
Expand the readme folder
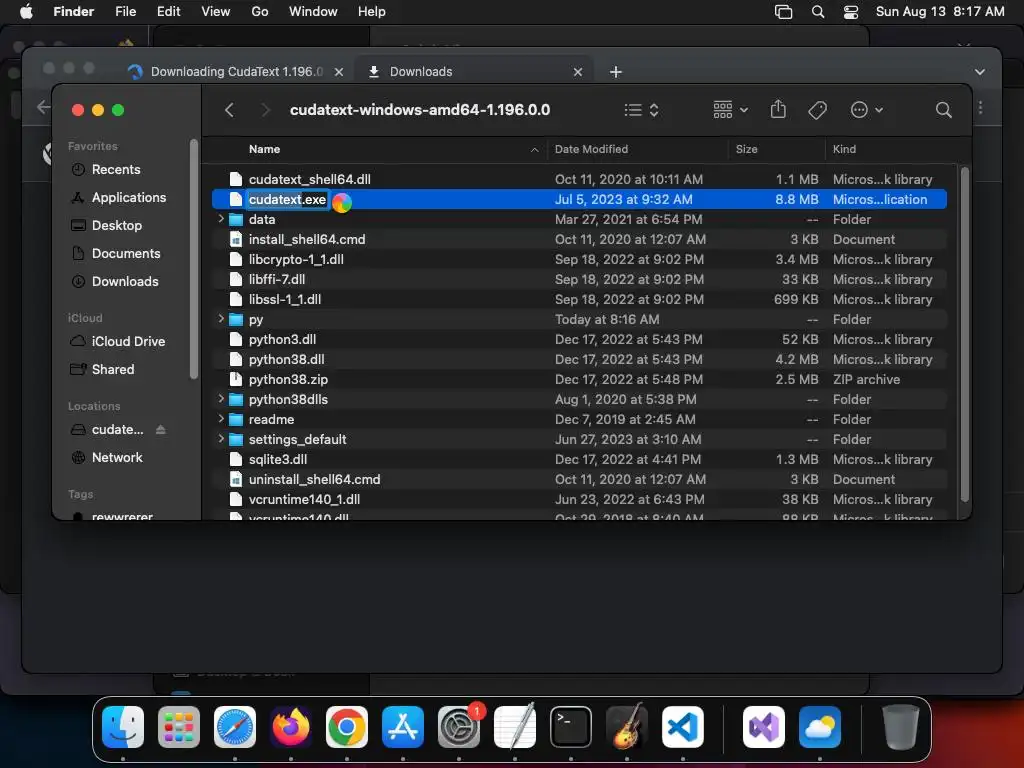coord(221,419)
